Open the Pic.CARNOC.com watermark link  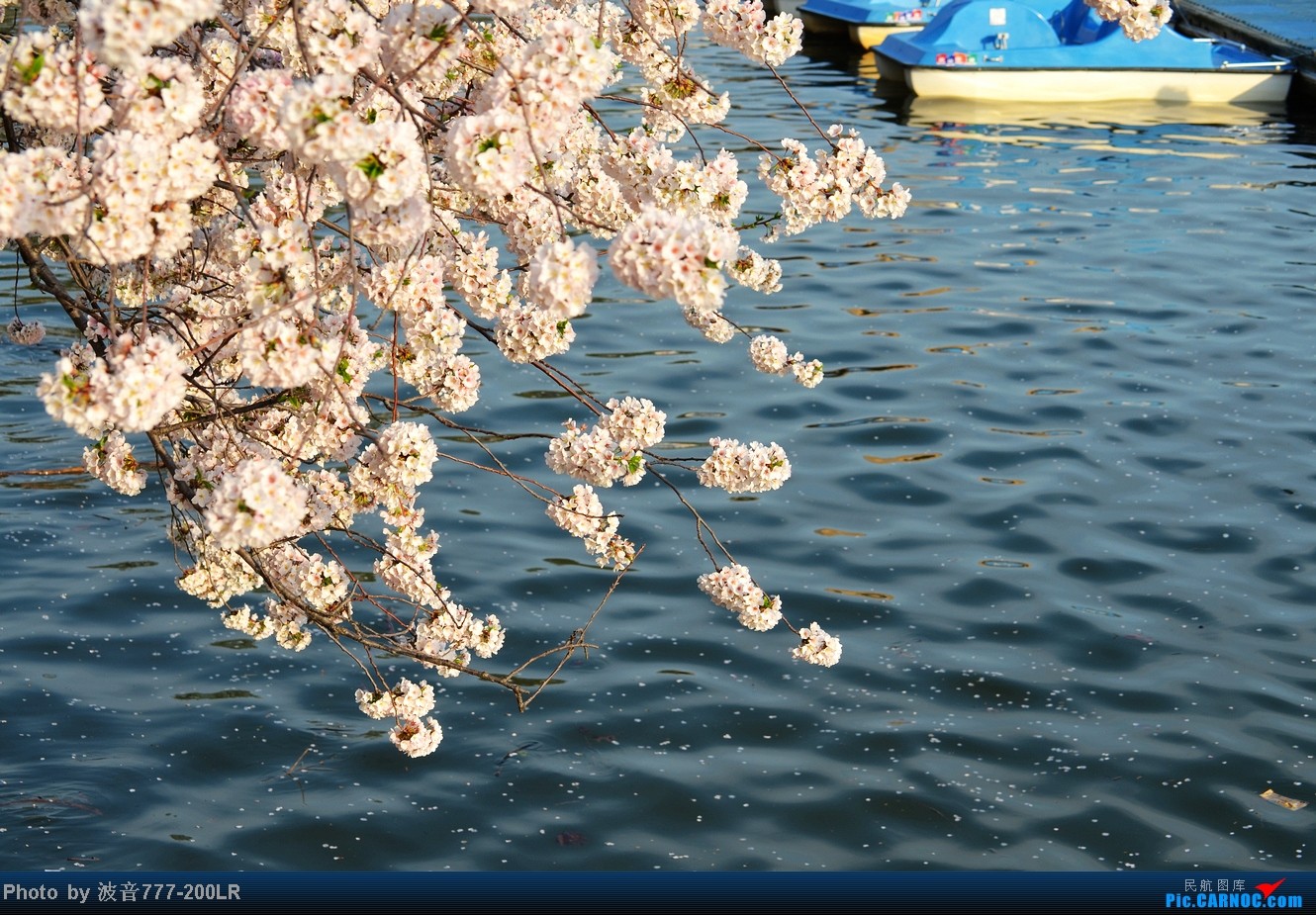[x=1233, y=900]
